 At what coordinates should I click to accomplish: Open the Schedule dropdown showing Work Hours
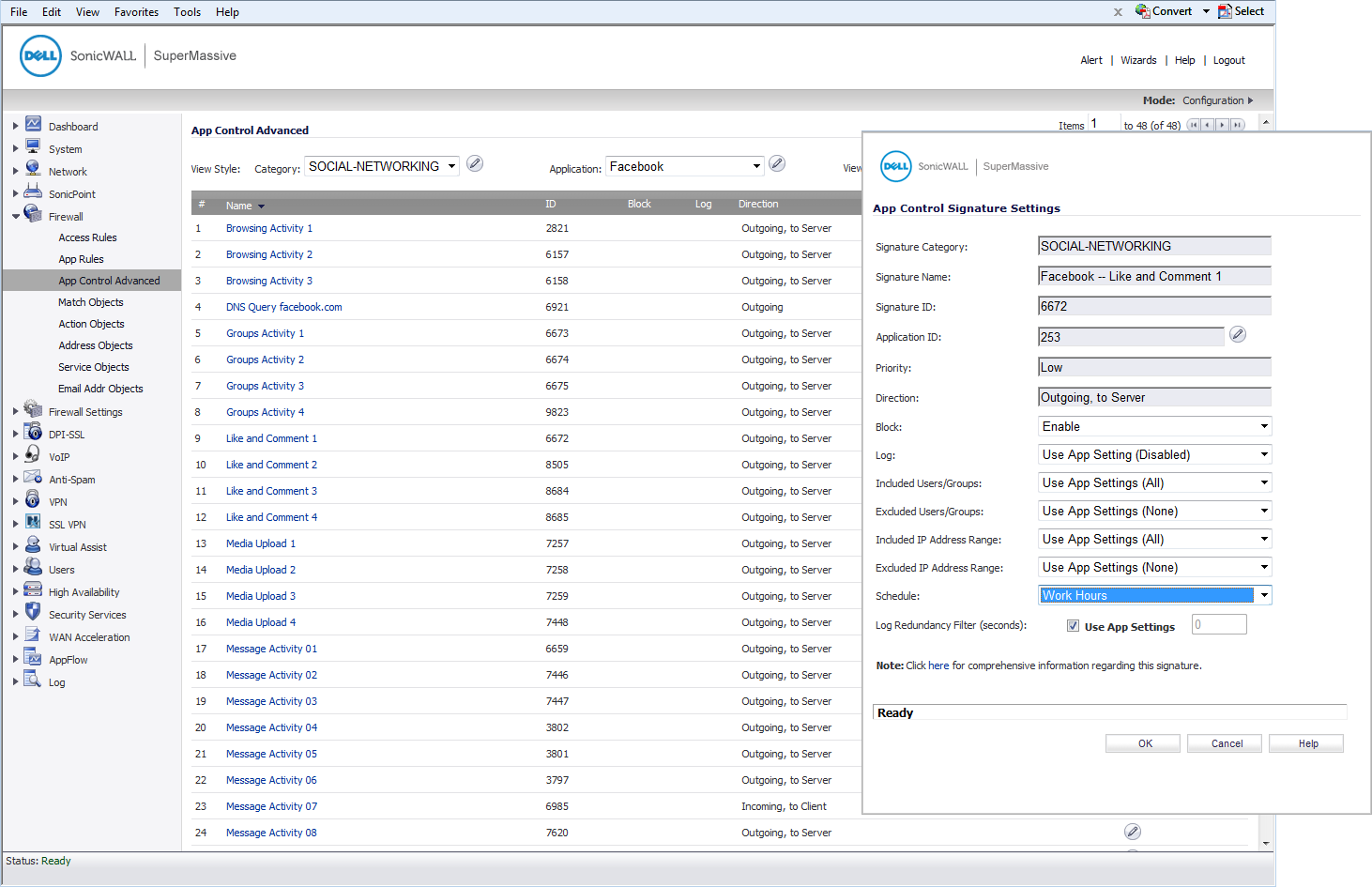[1154, 595]
